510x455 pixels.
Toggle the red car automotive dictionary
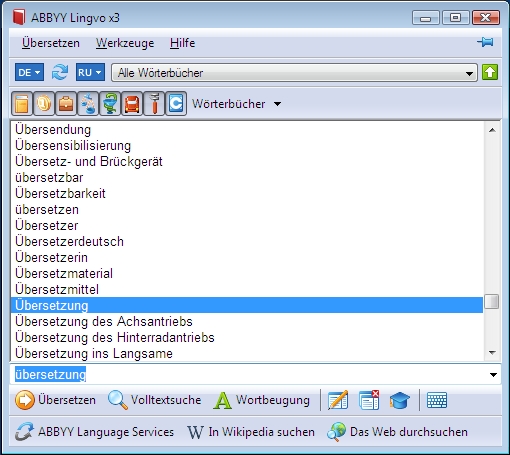(132, 104)
